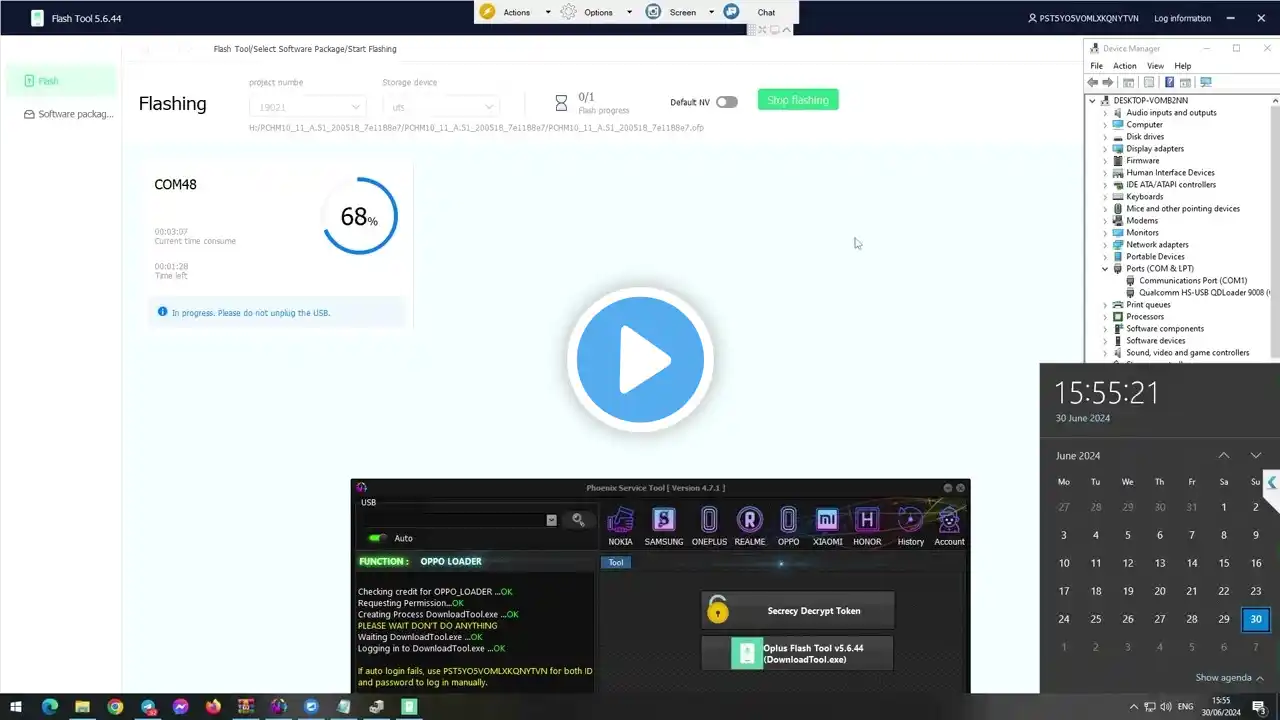Select June 30 in the calendar
This screenshot has height=720, width=1280.
pyautogui.click(x=1256, y=619)
